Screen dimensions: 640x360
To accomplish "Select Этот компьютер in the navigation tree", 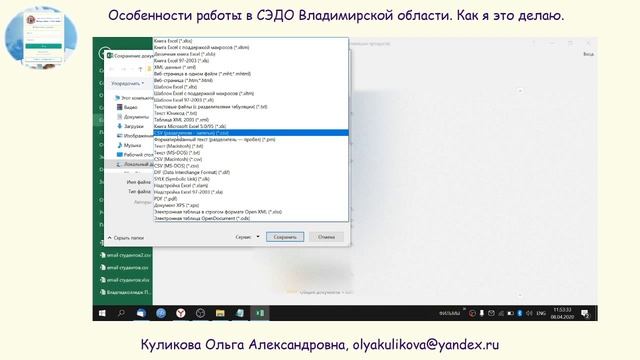I will (133, 98).
